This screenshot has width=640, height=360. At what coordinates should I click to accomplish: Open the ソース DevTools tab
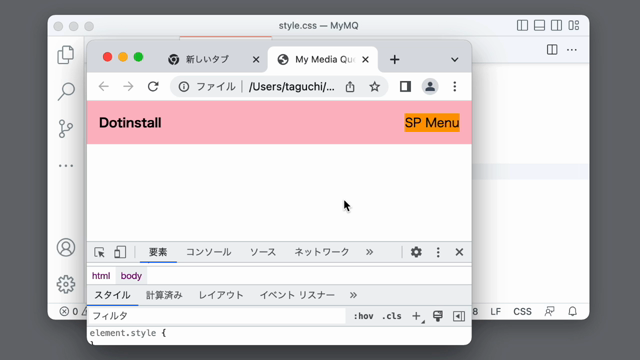click(x=263, y=252)
